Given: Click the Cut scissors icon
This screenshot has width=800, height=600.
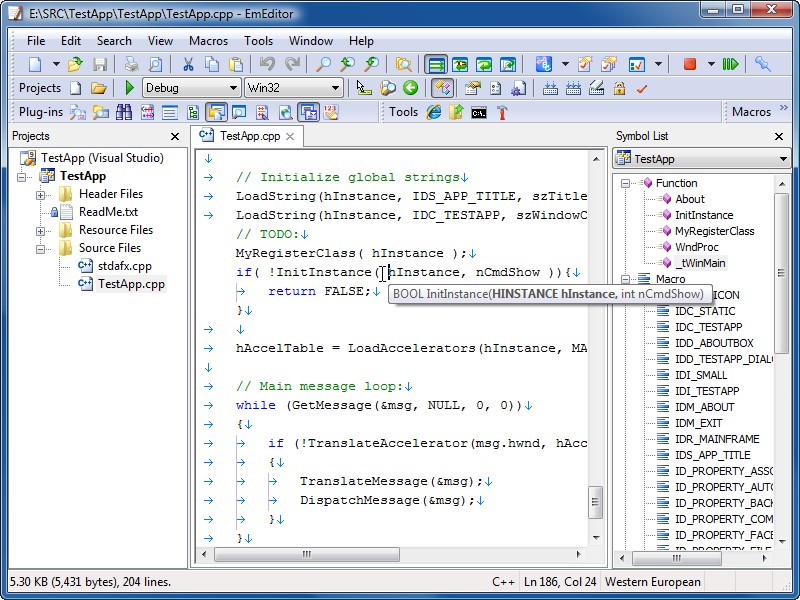Looking at the screenshot, I should 187,64.
